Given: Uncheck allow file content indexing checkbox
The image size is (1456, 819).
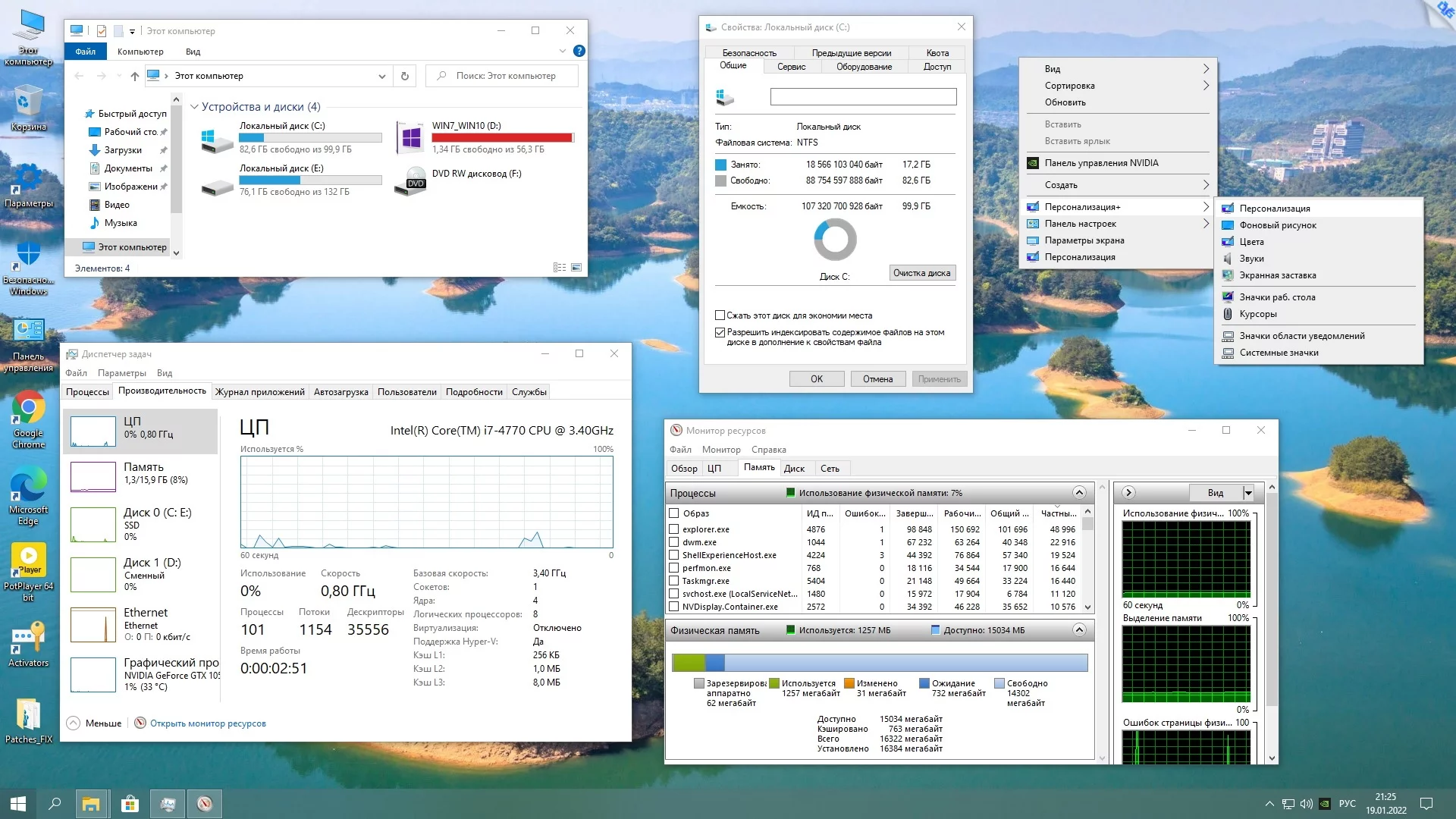Looking at the screenshot, I should click(x=720, y=332).
